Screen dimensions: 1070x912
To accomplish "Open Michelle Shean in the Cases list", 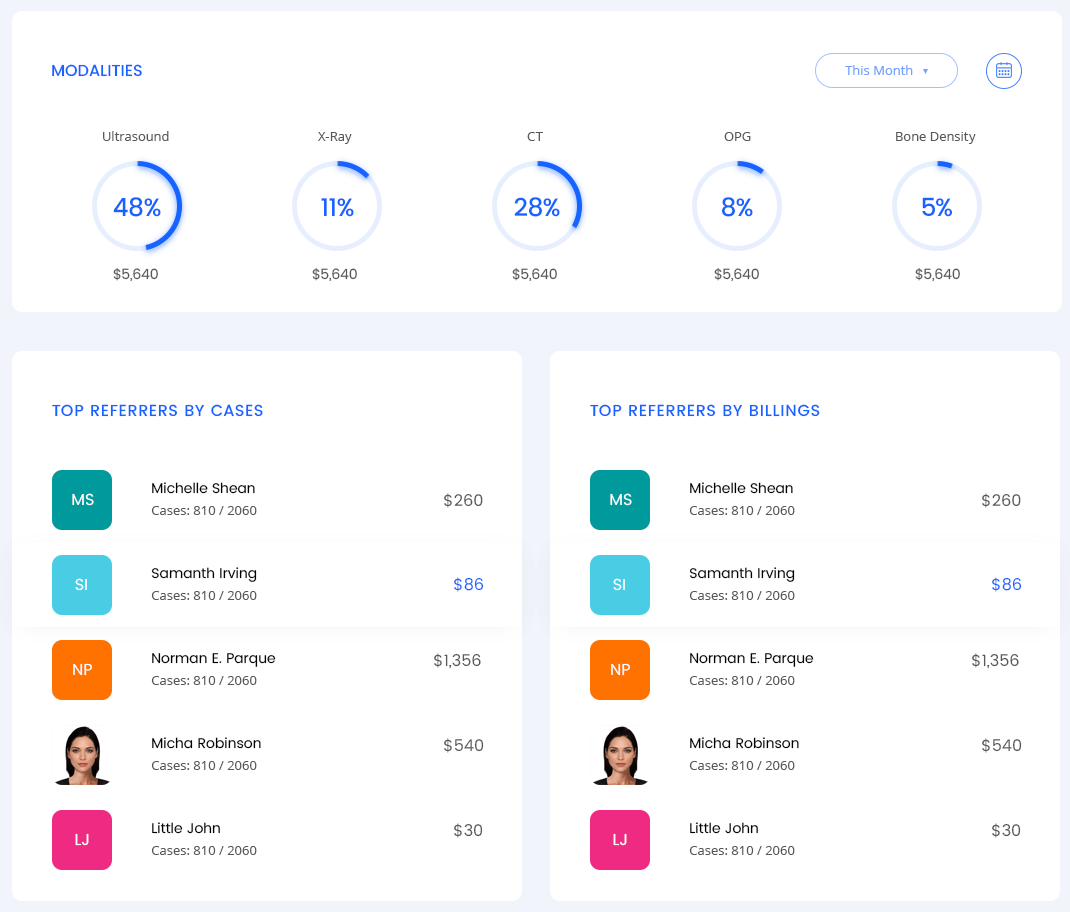I will [x=203, y=489].
